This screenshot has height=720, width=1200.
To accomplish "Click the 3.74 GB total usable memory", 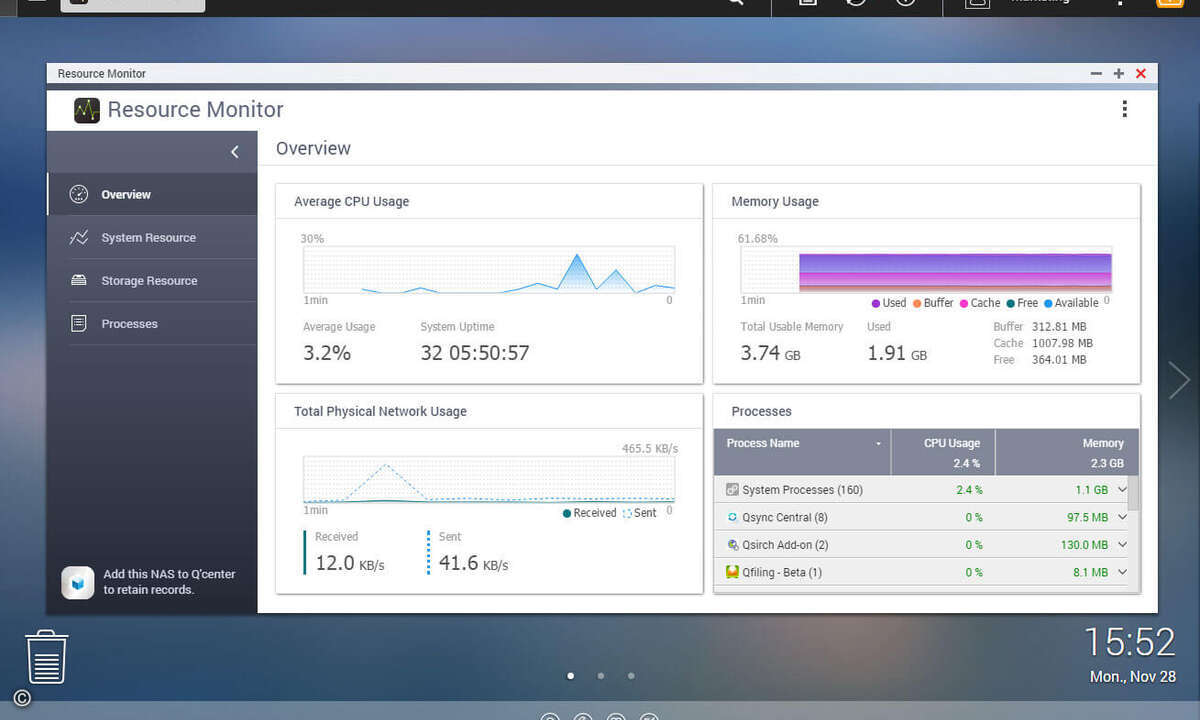I will click(x=770, y=353).
